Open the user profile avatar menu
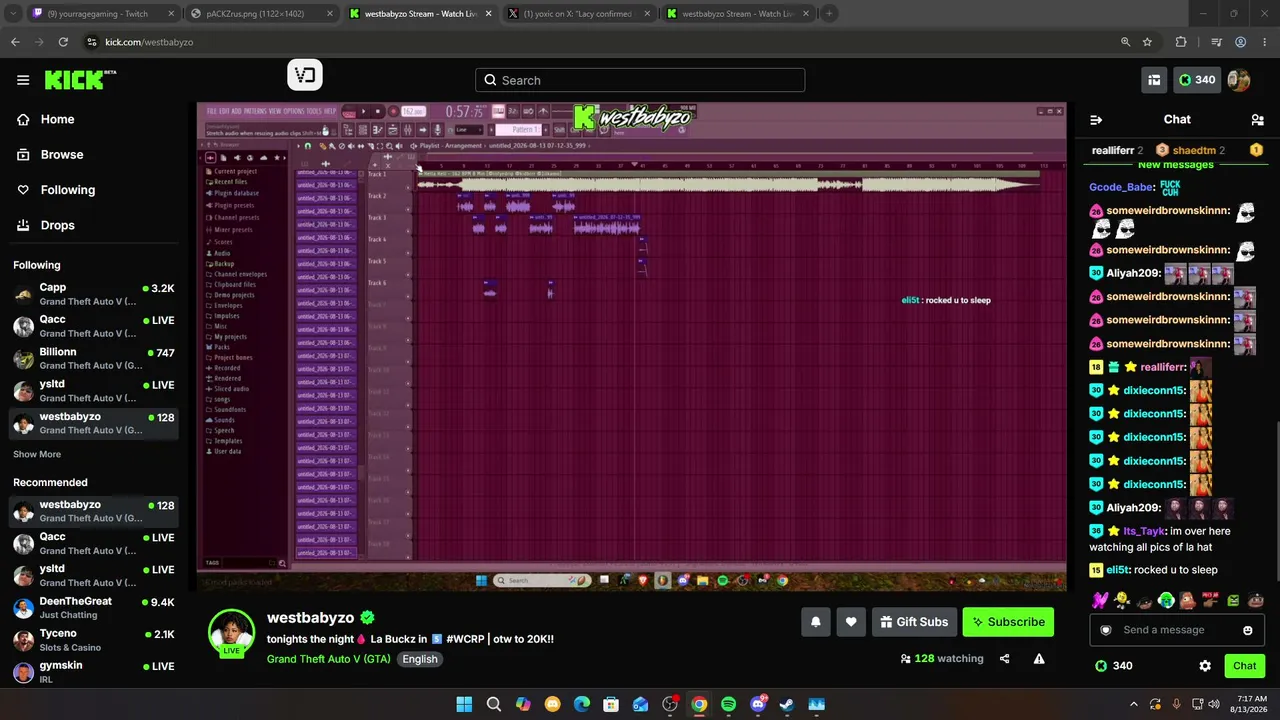Image resolution: width=1280 pixels, height=720 pixels. coord(1239,80)
